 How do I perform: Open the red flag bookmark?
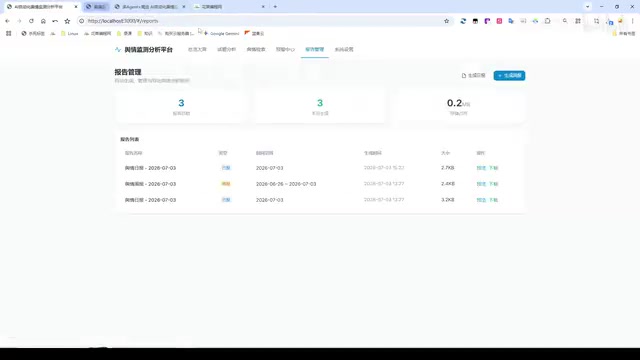[x=254, y=33]
